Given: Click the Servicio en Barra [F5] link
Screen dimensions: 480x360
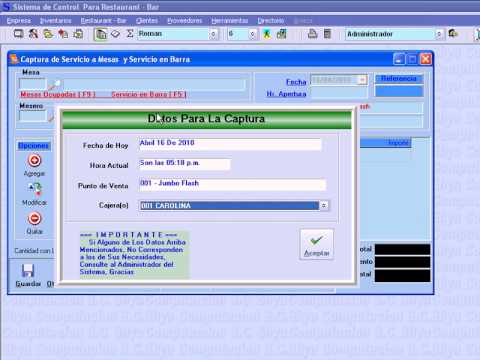Looking at the screenshot, I should [x=149, y=94].
